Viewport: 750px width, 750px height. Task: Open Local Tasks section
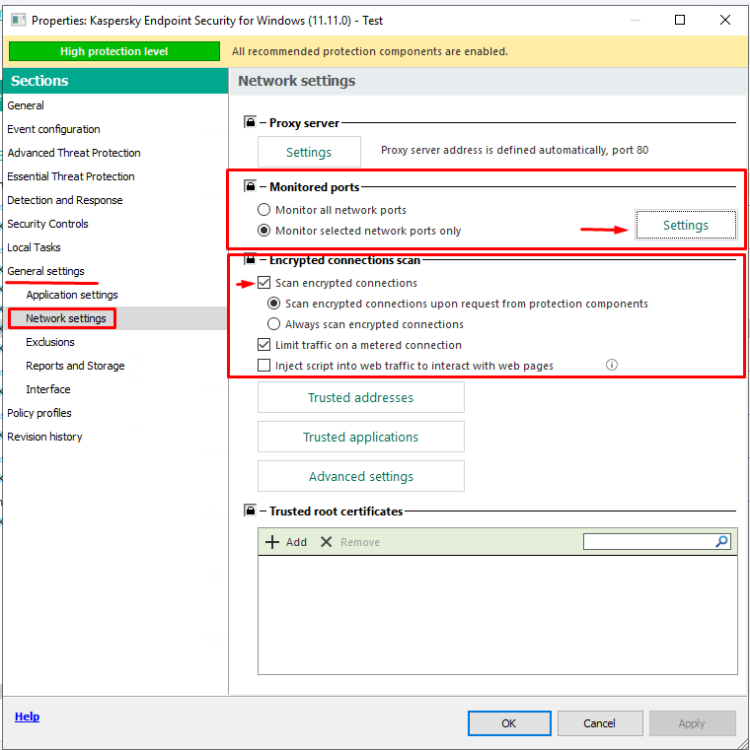tap(33, 247)
